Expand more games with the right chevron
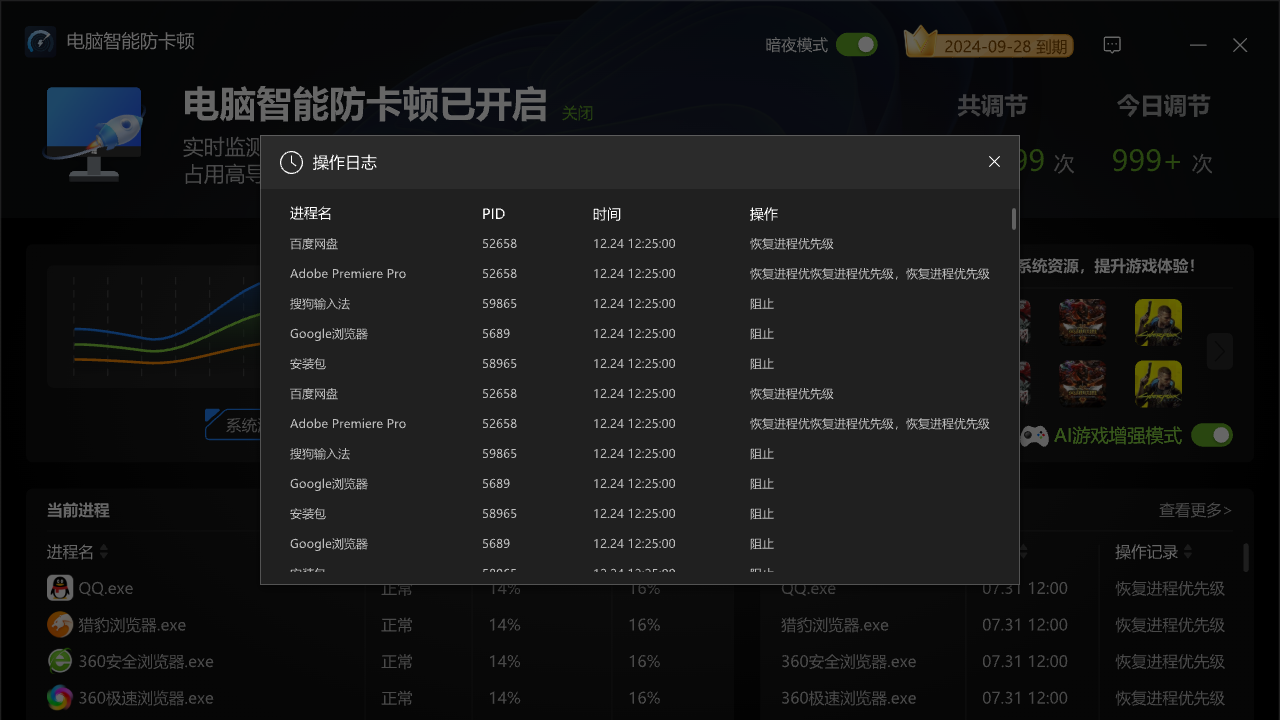Image resolution: width=1280 pixels, height=720 pixels. (x=1219, y=351)
